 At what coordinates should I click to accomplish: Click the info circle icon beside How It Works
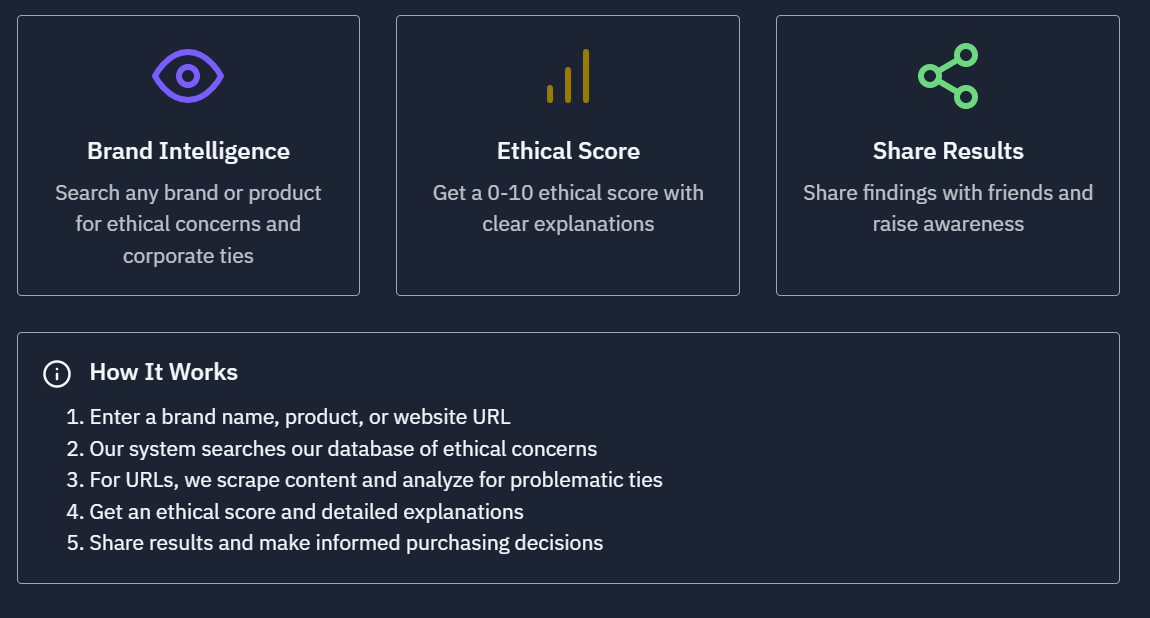pyautogui.click(x=57, y=374)
